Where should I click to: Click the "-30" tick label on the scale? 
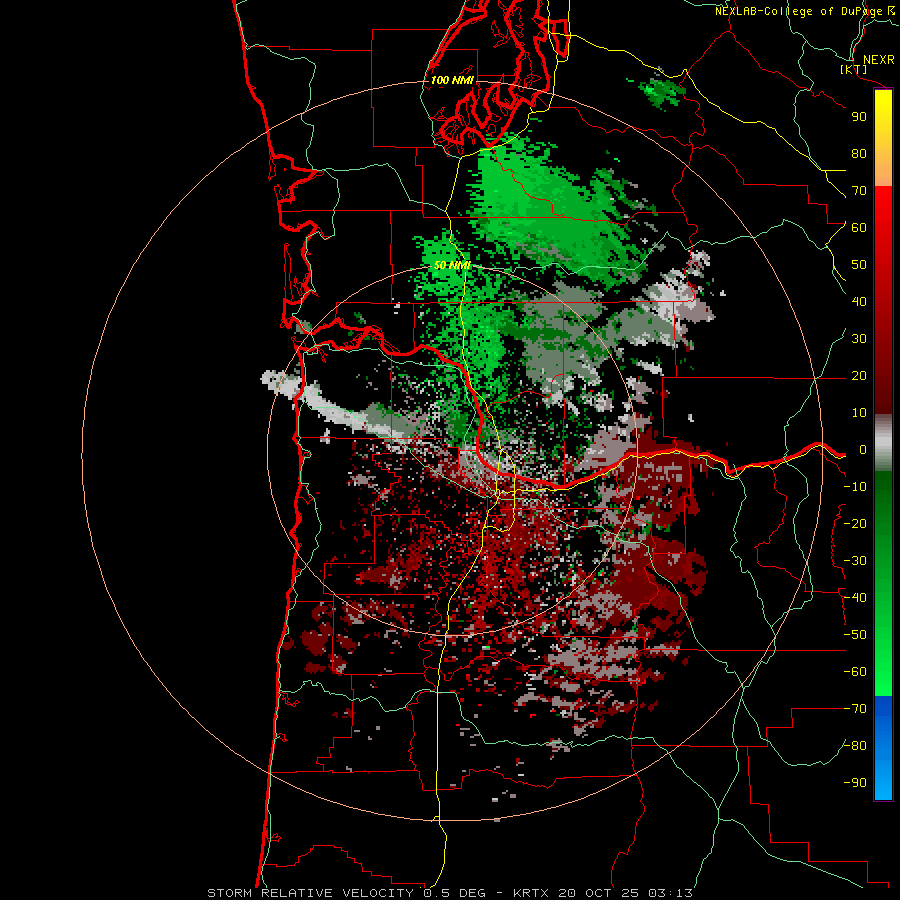click(x=855, y=561)
